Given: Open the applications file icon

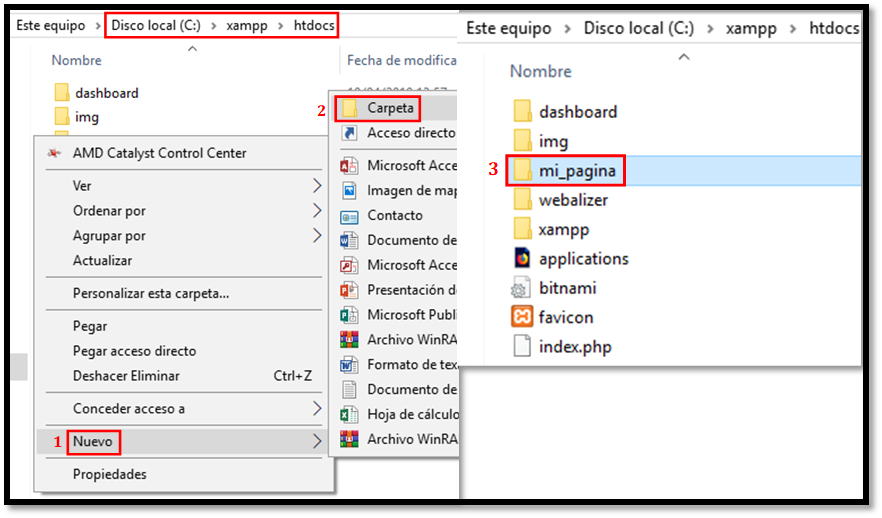Looking at the screenshot, I should point(522,258).
